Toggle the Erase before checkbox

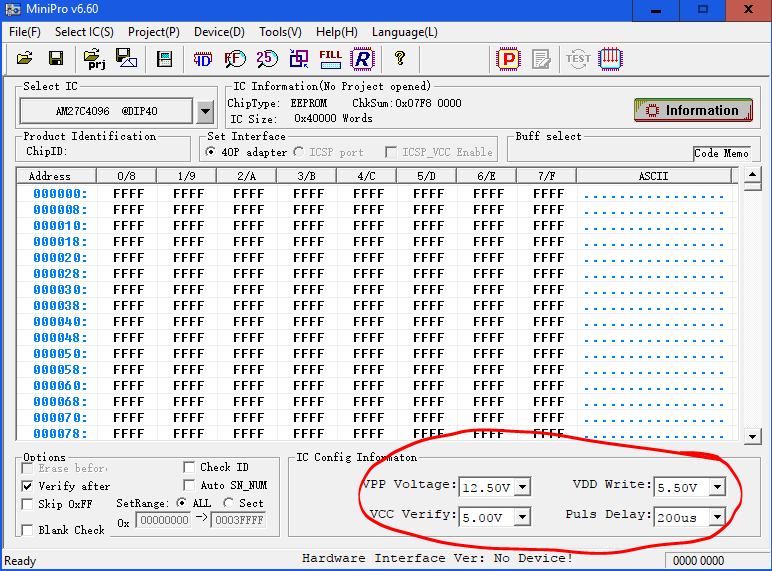click(28, 468)
